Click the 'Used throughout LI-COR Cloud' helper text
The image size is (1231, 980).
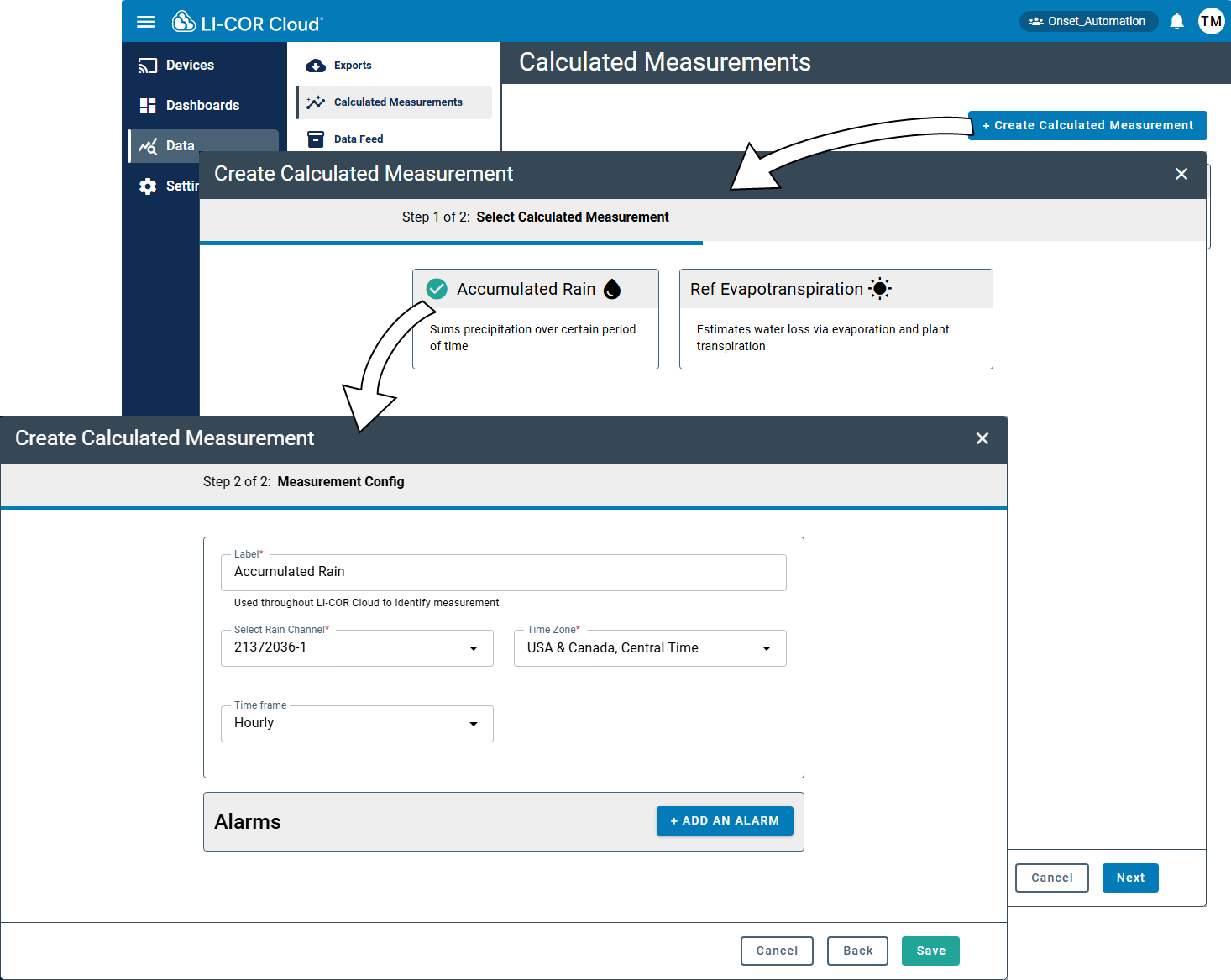coord(367,603)
